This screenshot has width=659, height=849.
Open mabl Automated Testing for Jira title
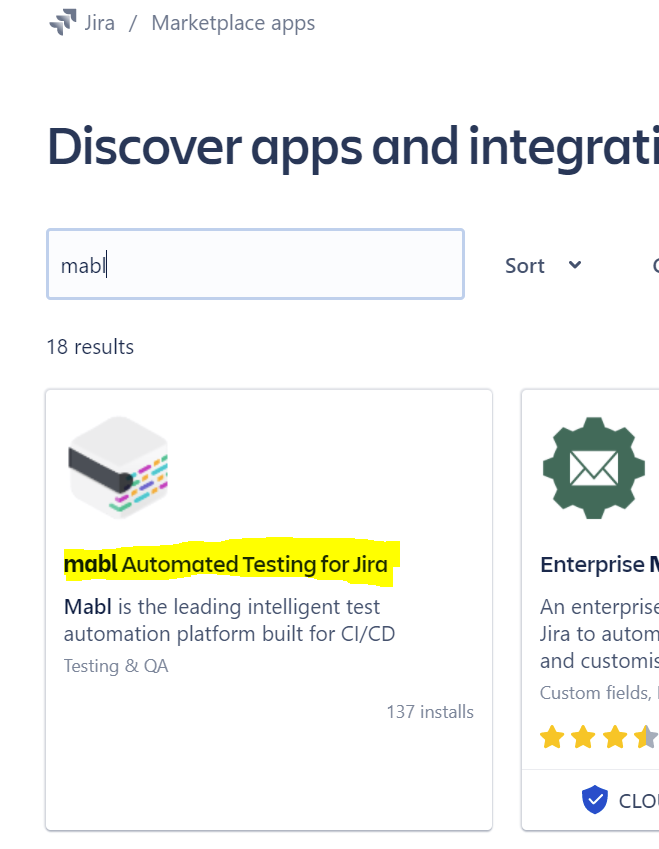tap(226, 564)
